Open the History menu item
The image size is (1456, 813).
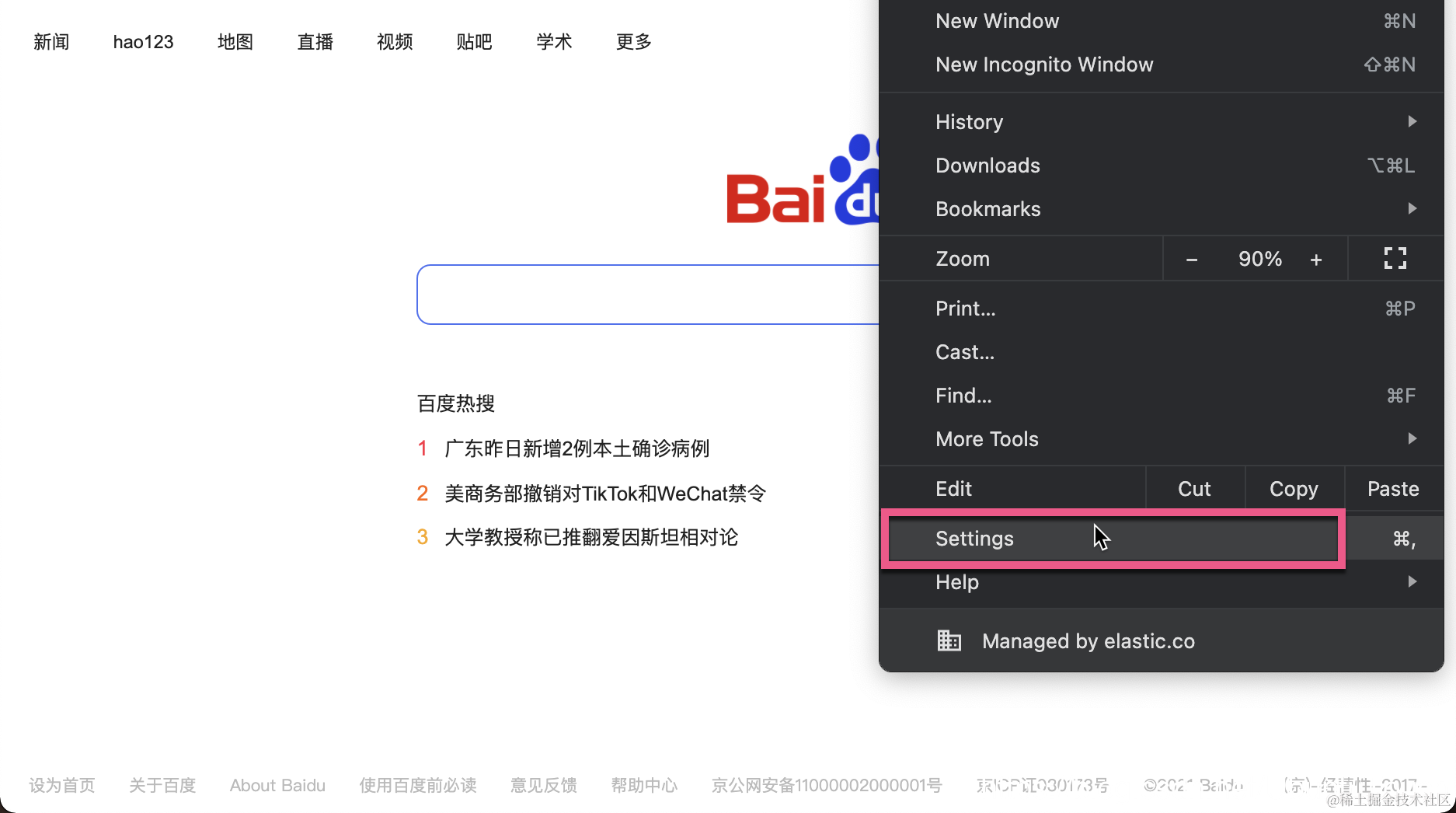click(x=1162, y=122)
